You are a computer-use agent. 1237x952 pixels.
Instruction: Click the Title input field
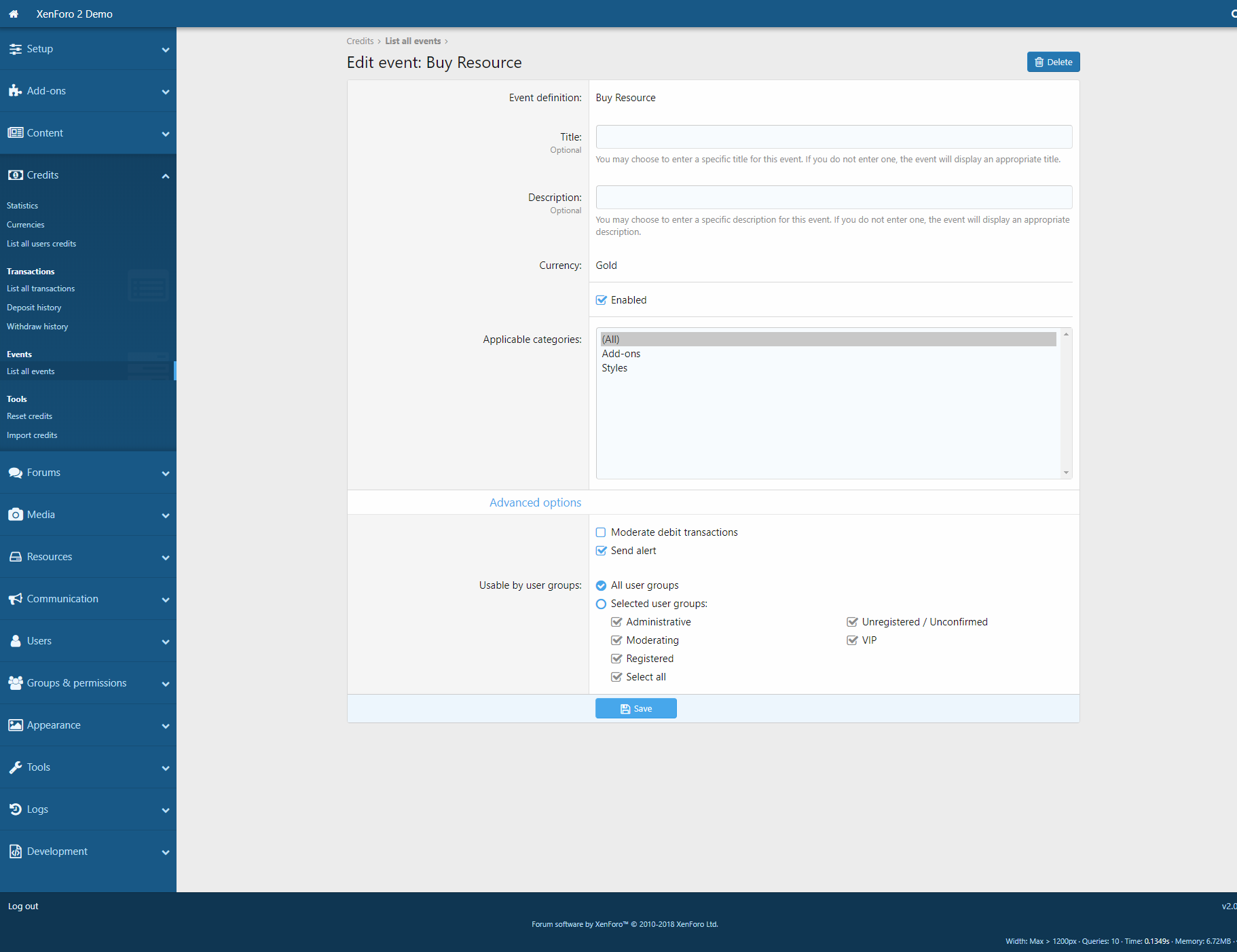834,137
